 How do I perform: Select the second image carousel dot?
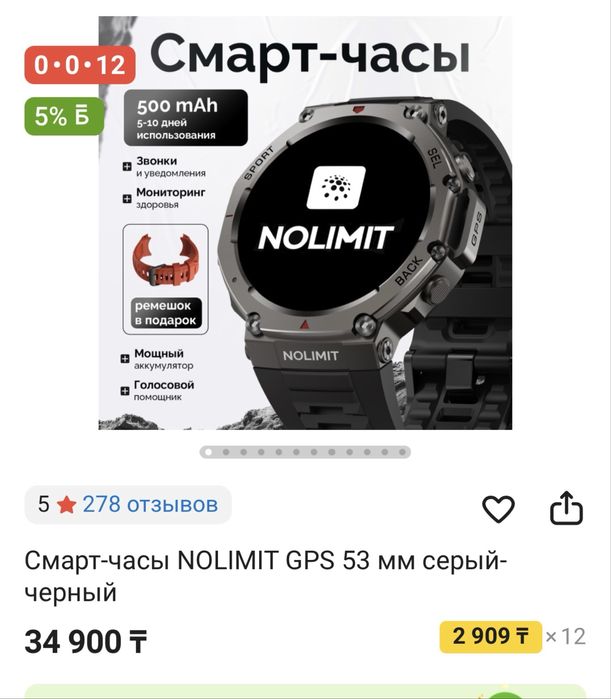pyautogui.click(x=226, y=452)
